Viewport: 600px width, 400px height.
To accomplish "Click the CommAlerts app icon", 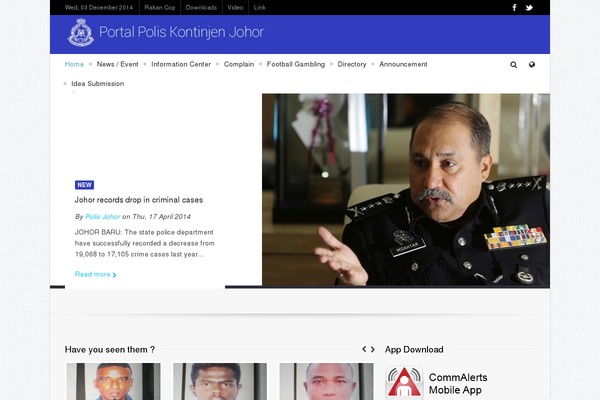I will [404, 382].
